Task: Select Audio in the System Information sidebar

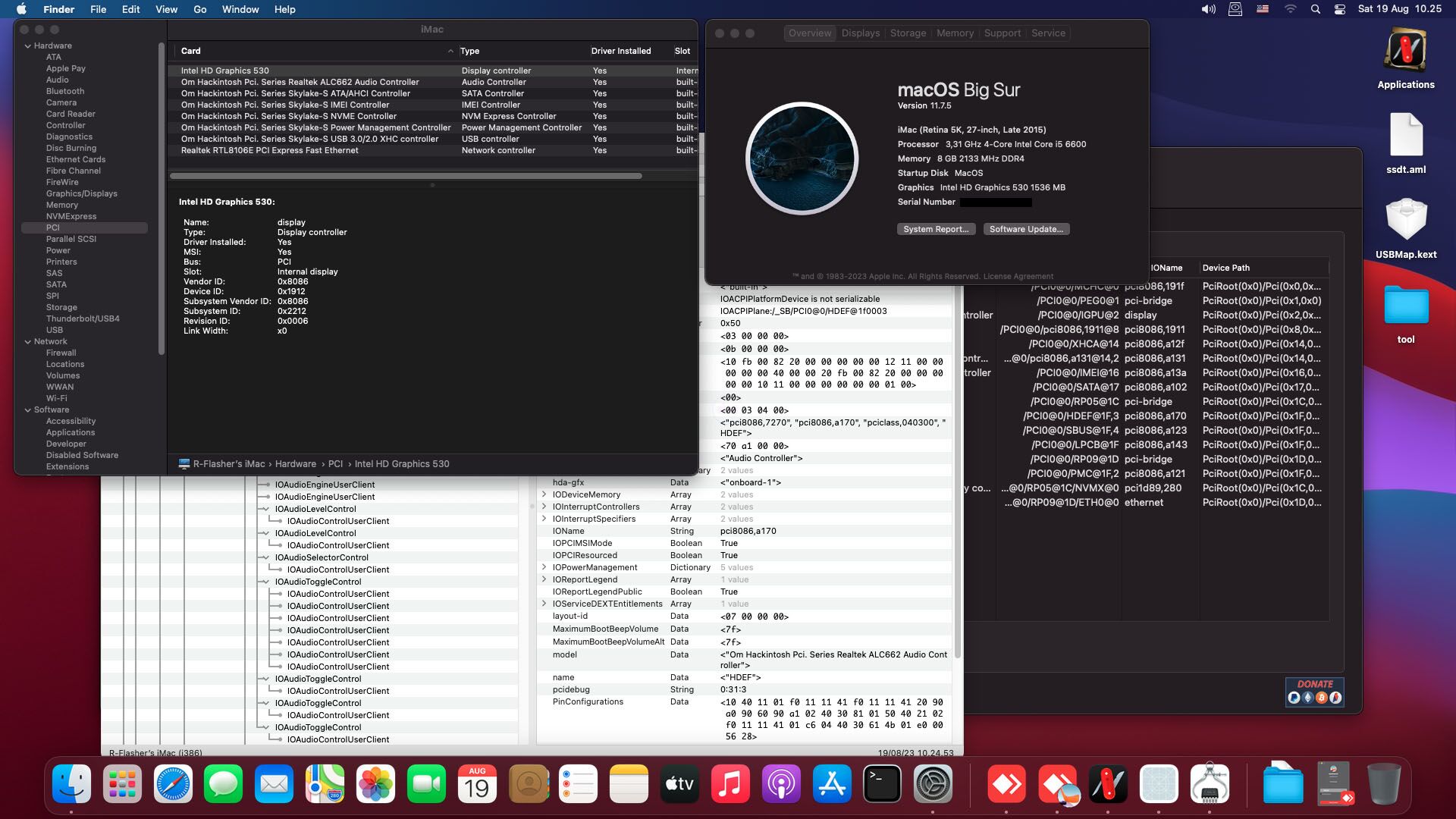Action: 58,79
